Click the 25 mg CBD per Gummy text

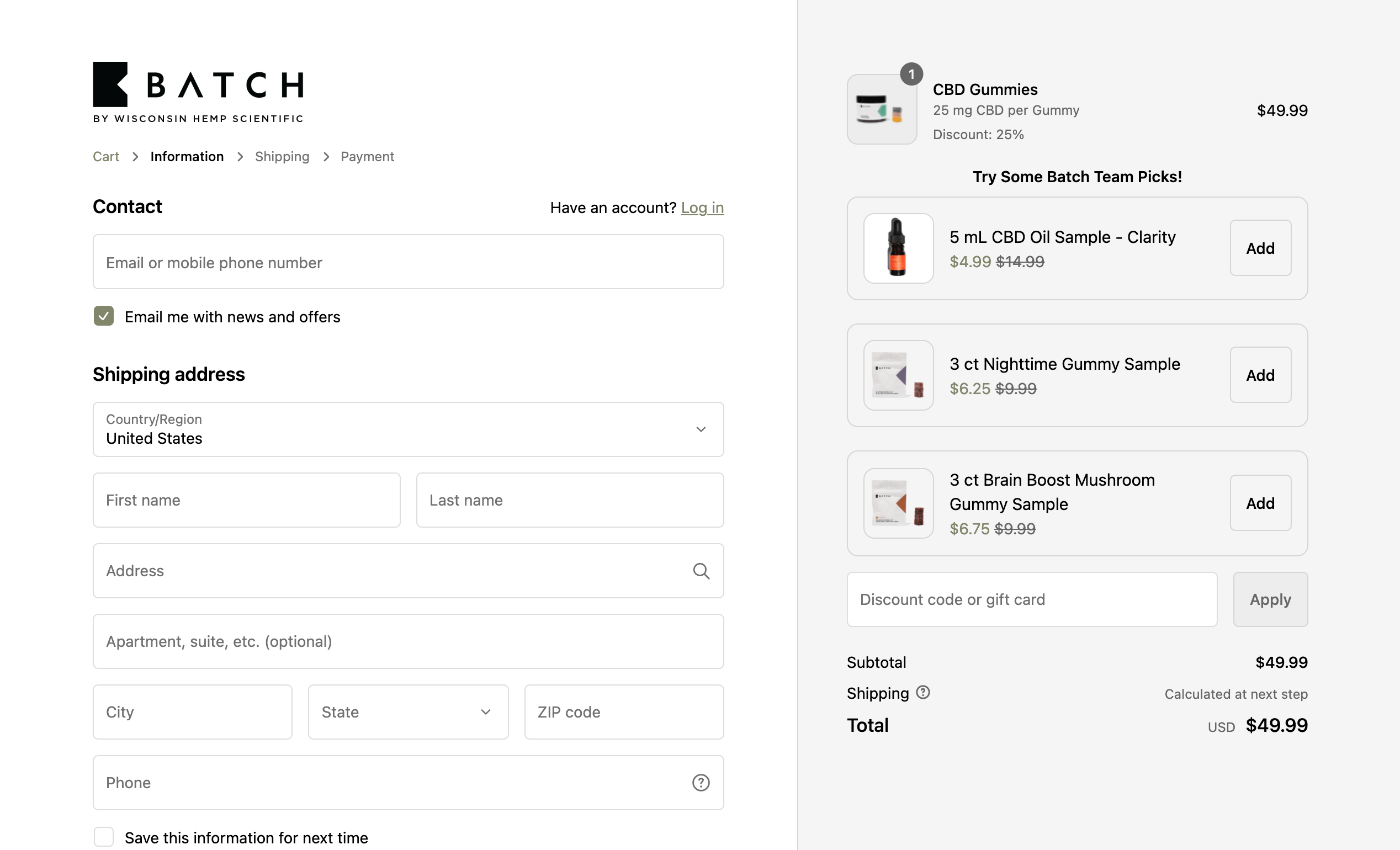[x=1006, y=110]
